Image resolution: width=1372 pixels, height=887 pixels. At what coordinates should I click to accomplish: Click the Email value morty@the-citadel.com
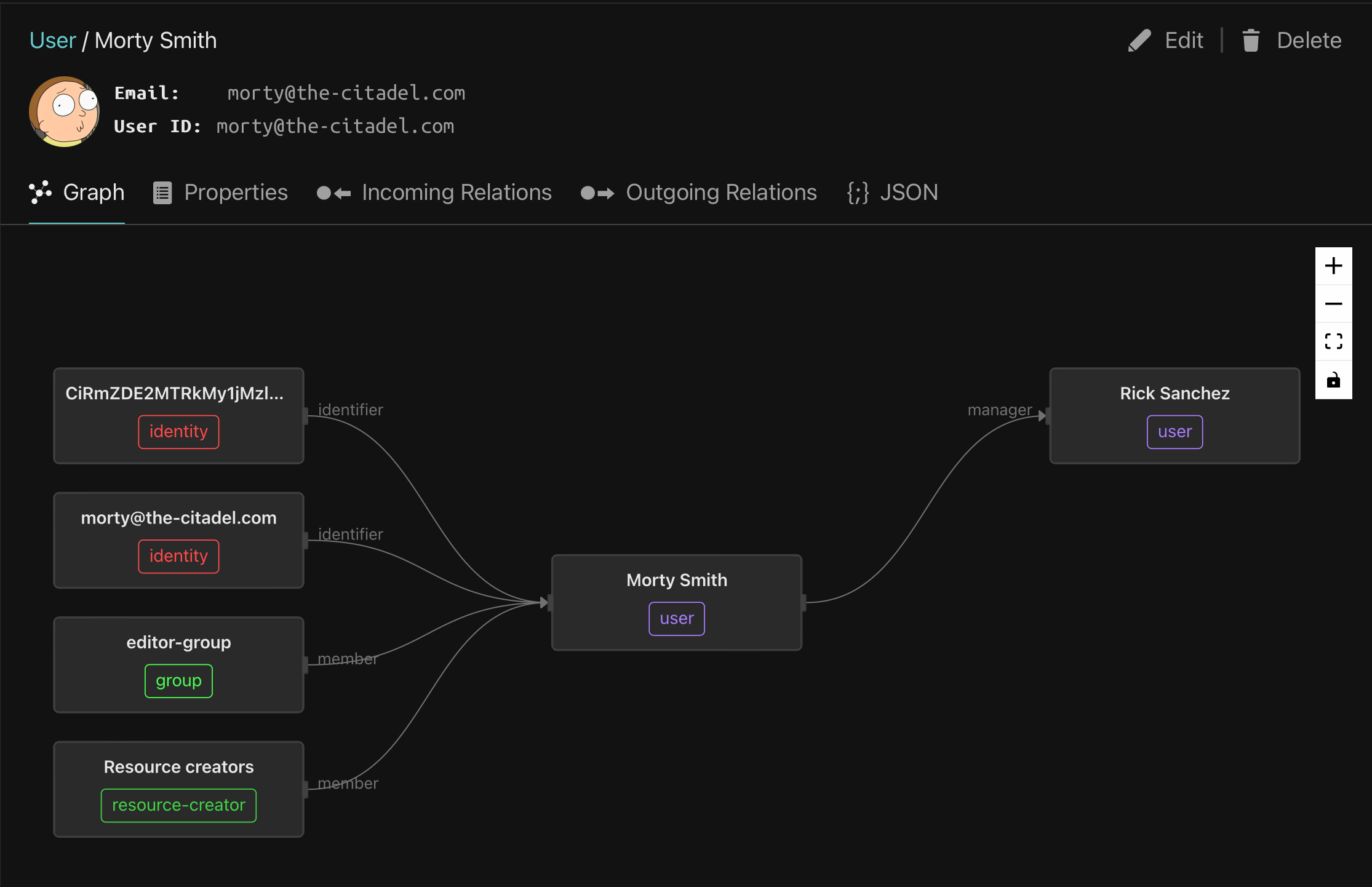coord(346,93)
